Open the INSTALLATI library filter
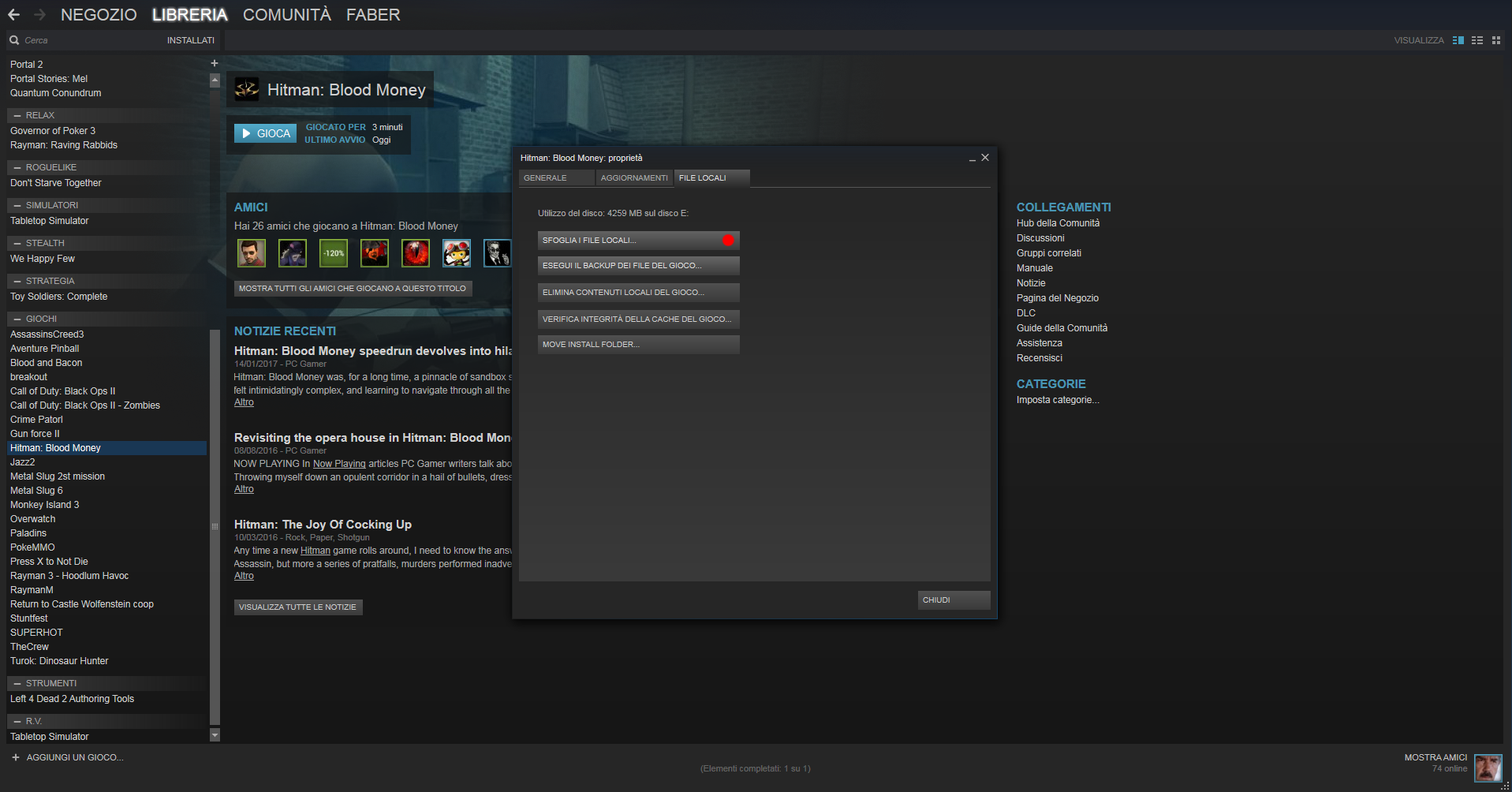1512x792 pixels. point(191,40)
